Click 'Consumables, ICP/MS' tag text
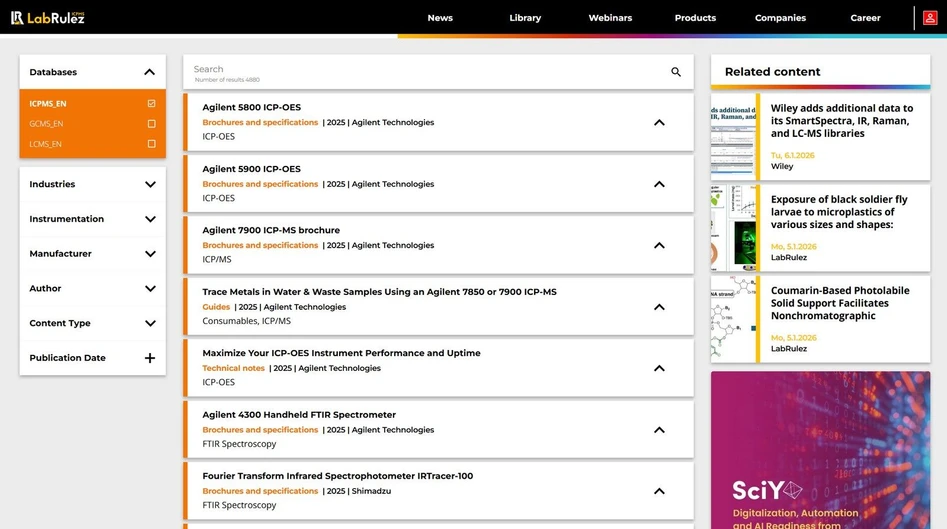The image size is (947, 529). coord(246,321)
